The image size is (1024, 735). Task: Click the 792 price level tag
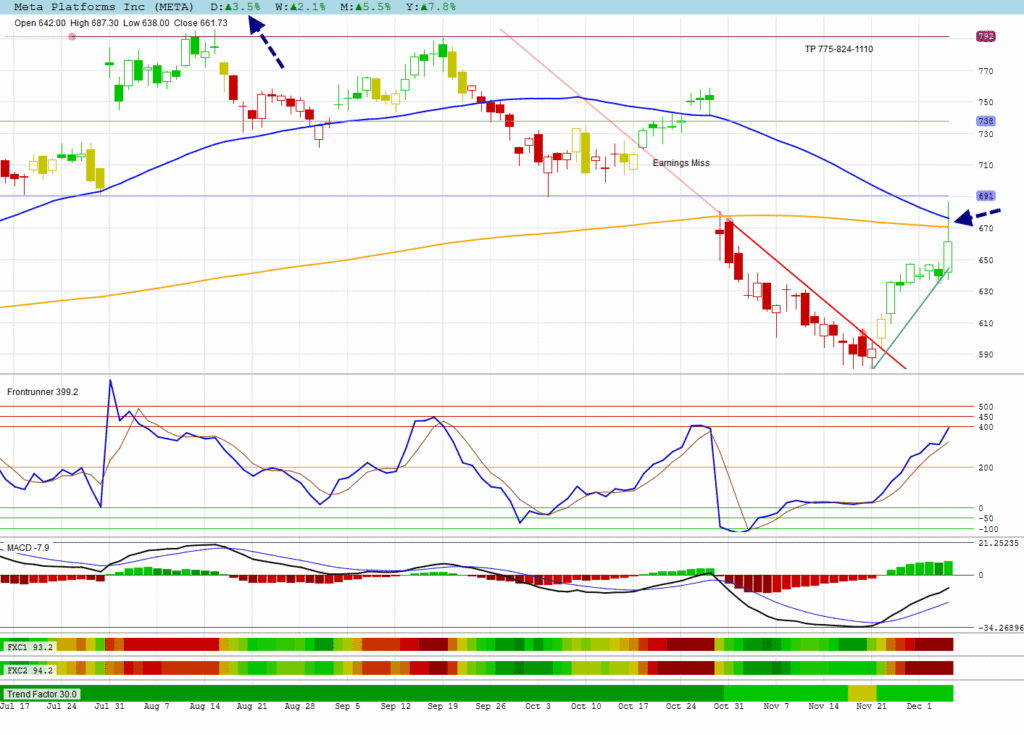coord(984,37)
